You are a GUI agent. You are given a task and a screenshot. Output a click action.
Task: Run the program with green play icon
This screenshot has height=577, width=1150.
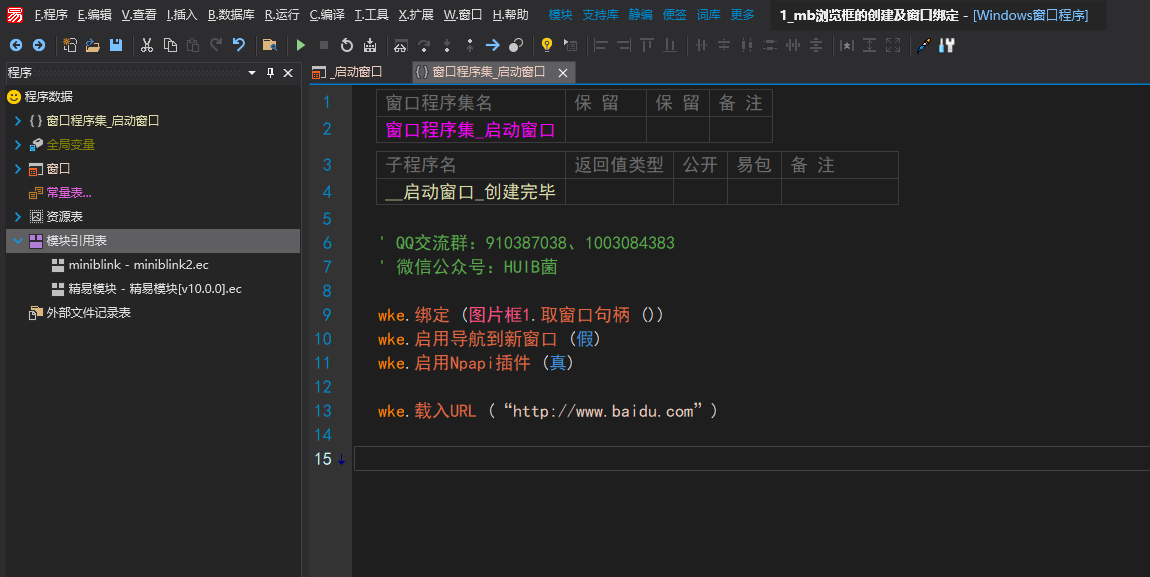[301, 45]
